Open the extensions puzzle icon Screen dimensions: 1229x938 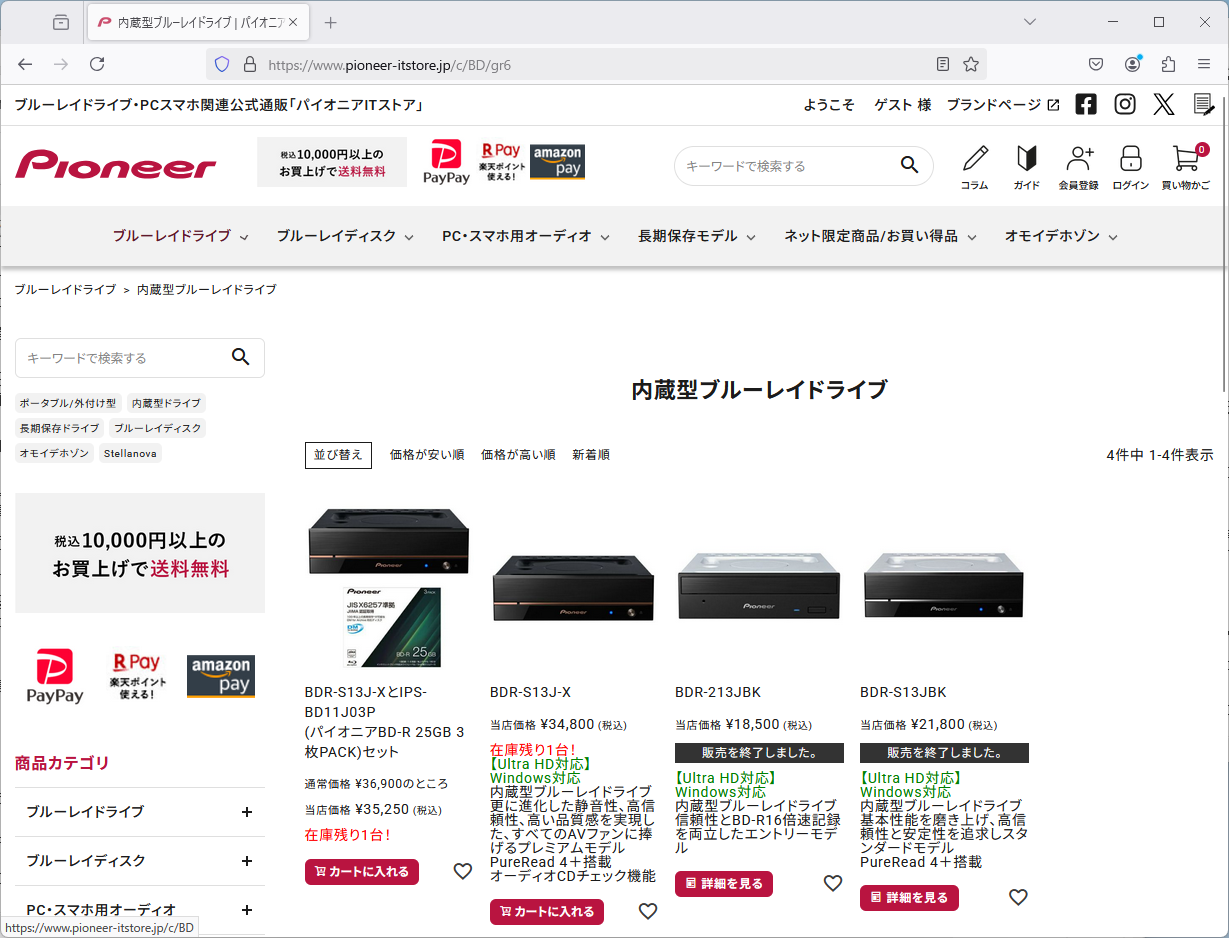(x=1168, y=64)
